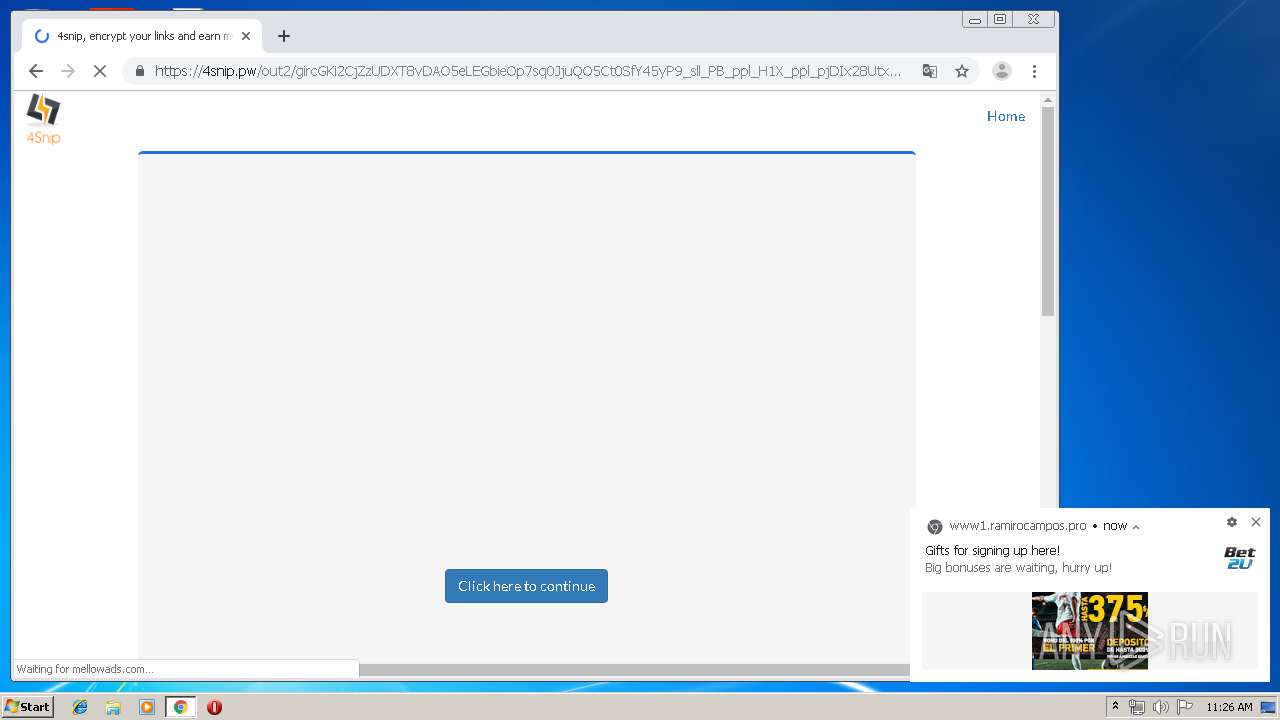Screen dimensions: 1280x720
Task: Open the volume tray icon
Action: pos(1161,707)
